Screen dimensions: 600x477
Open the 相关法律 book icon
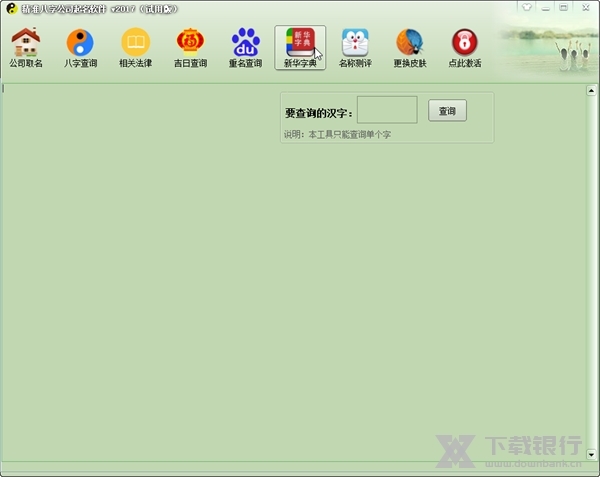[x=135, y=47]
